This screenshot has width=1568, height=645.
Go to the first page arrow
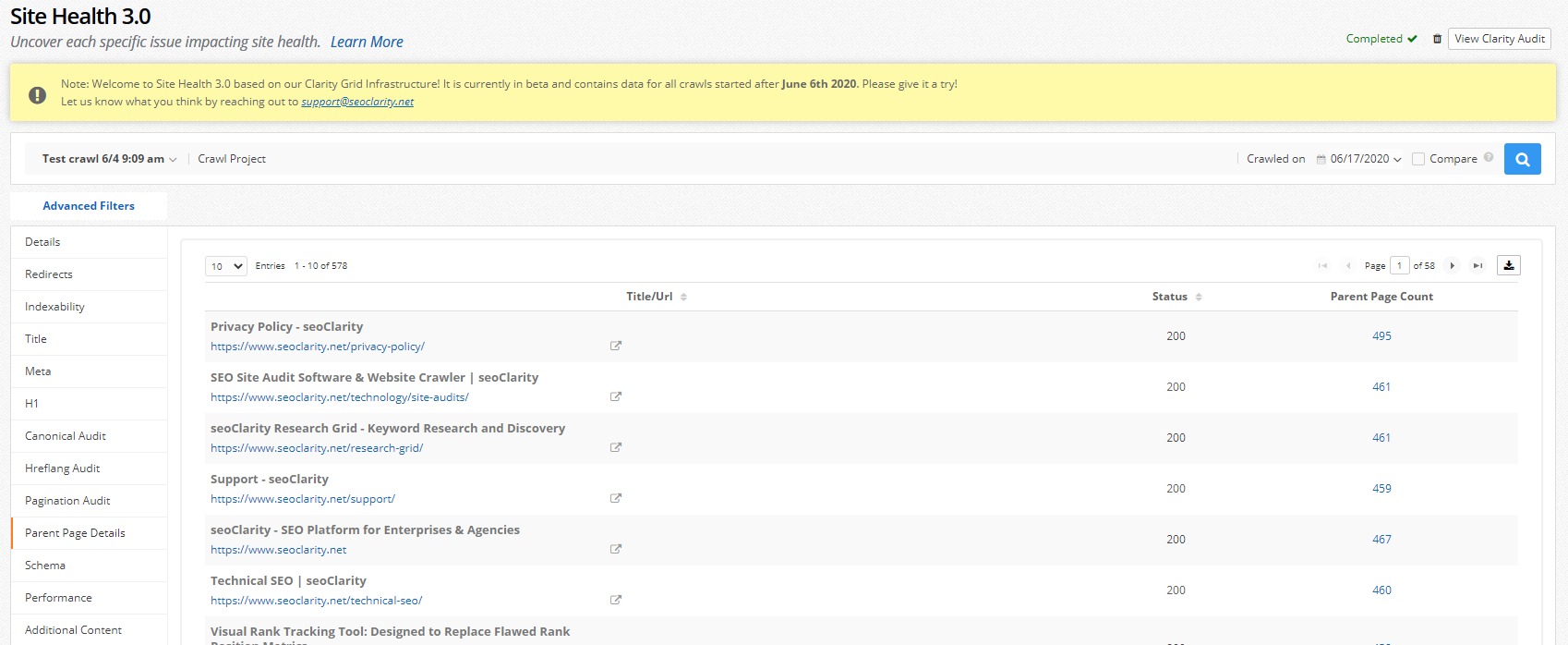[1322, 266]
